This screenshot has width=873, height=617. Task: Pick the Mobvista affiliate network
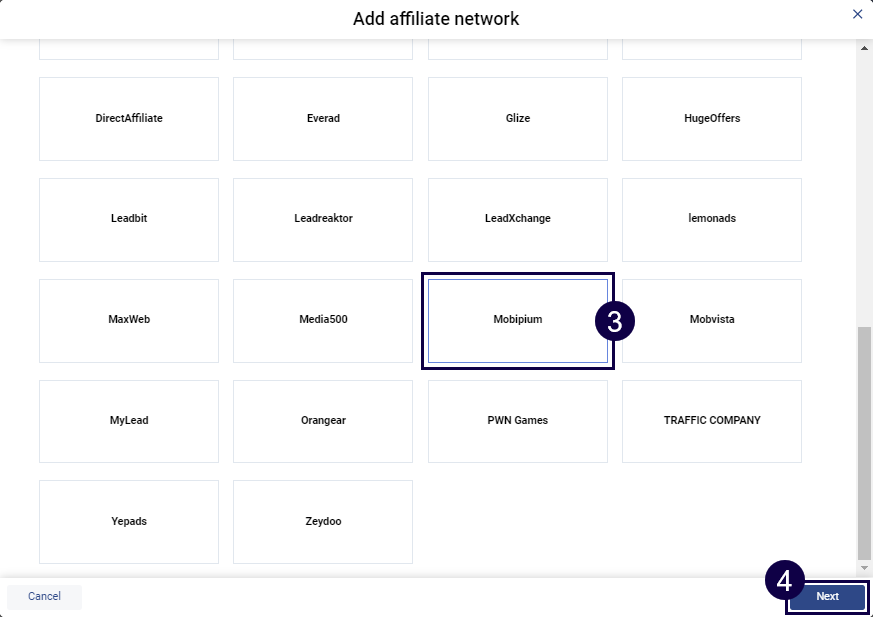point(712,320)
